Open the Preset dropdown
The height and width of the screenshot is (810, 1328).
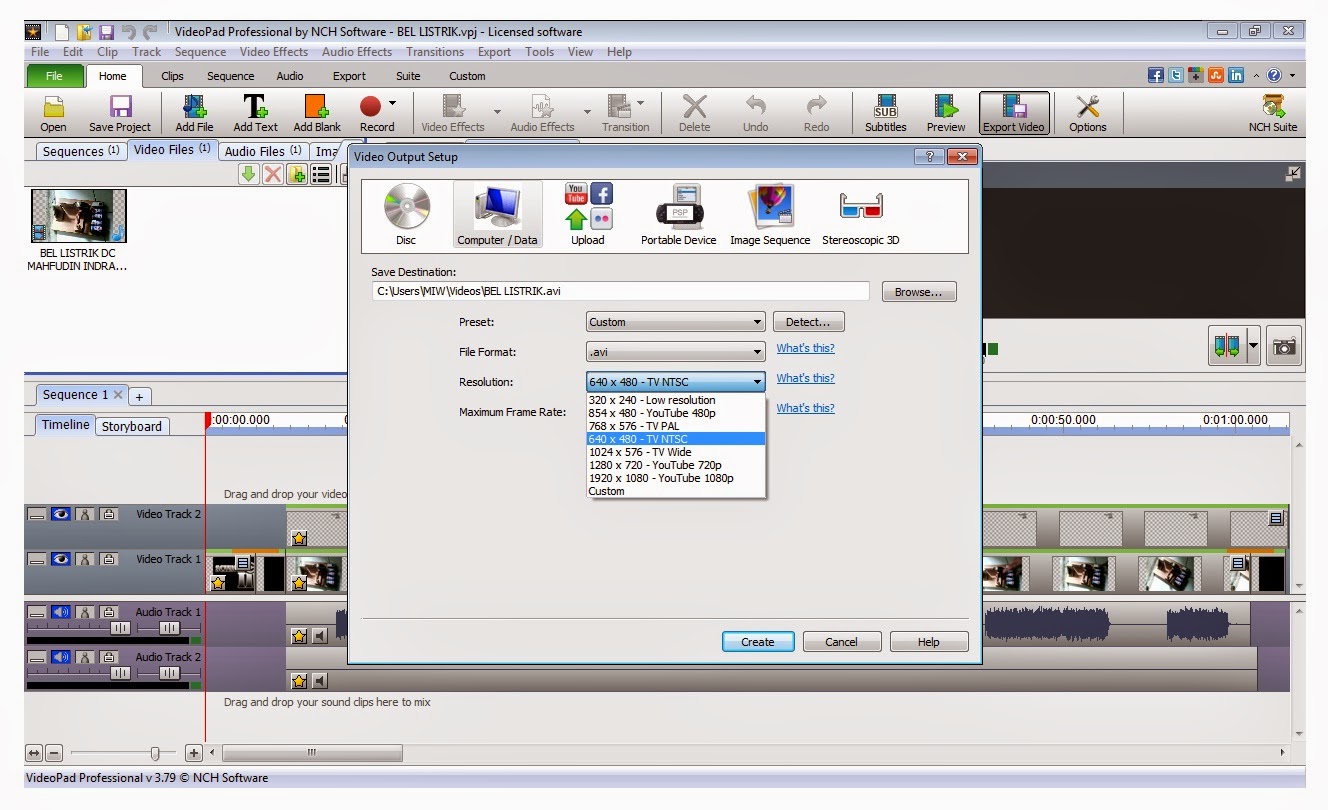[x=676, y=322]
